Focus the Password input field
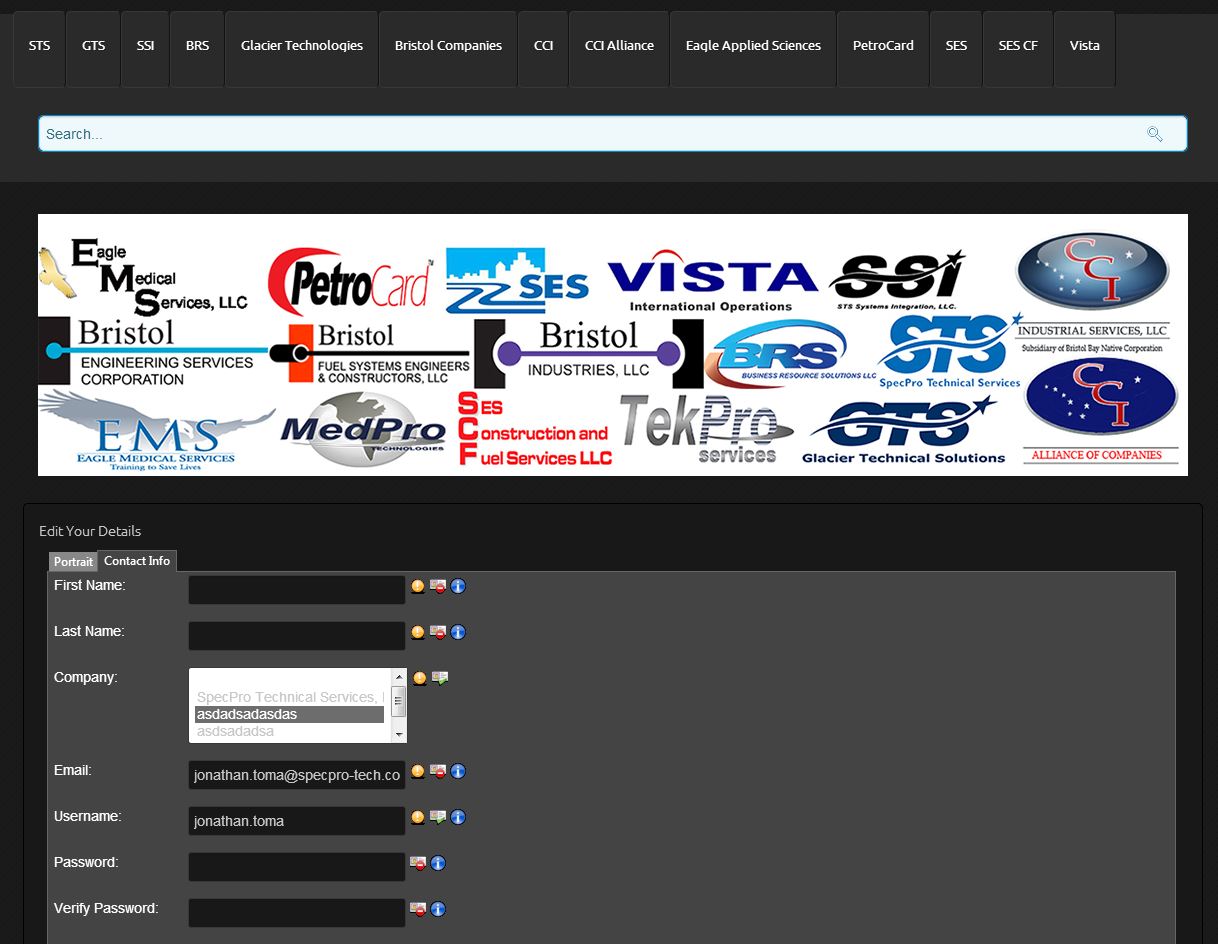Viewport: 1218px width, 944px height. pos(297,867)
